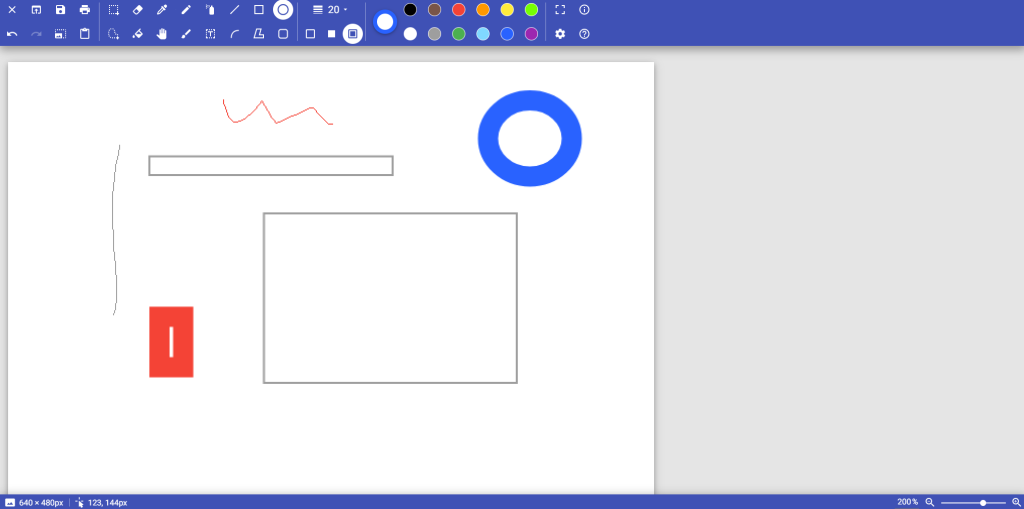Select the highlighted Ellipse tool

pos(283,10)
